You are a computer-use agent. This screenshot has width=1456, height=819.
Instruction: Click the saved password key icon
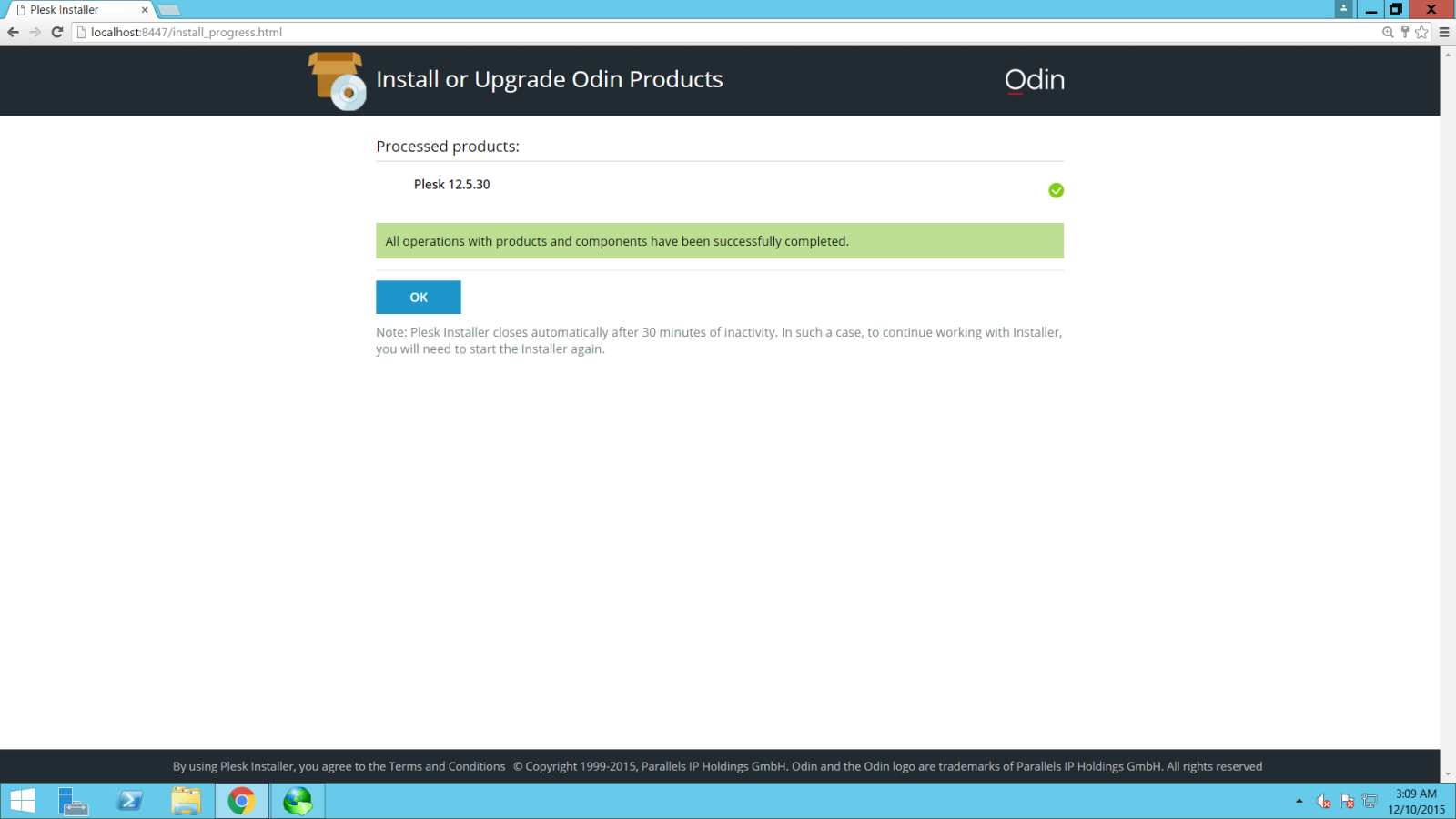point(1405,32)
